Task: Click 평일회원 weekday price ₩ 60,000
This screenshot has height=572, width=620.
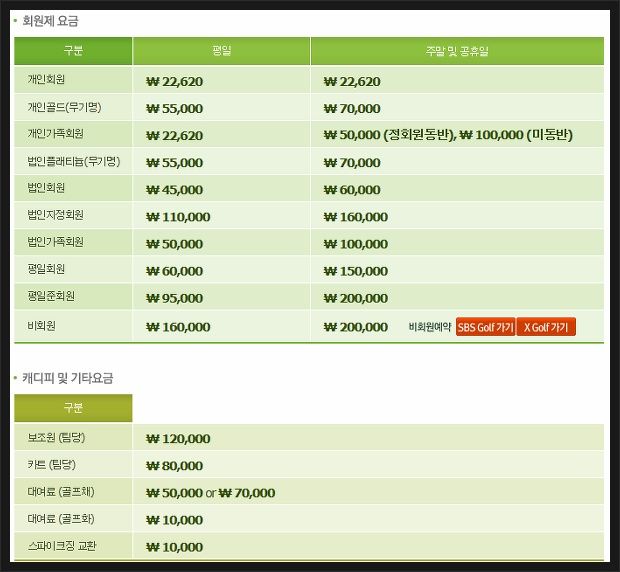Action: coord(174,271)
